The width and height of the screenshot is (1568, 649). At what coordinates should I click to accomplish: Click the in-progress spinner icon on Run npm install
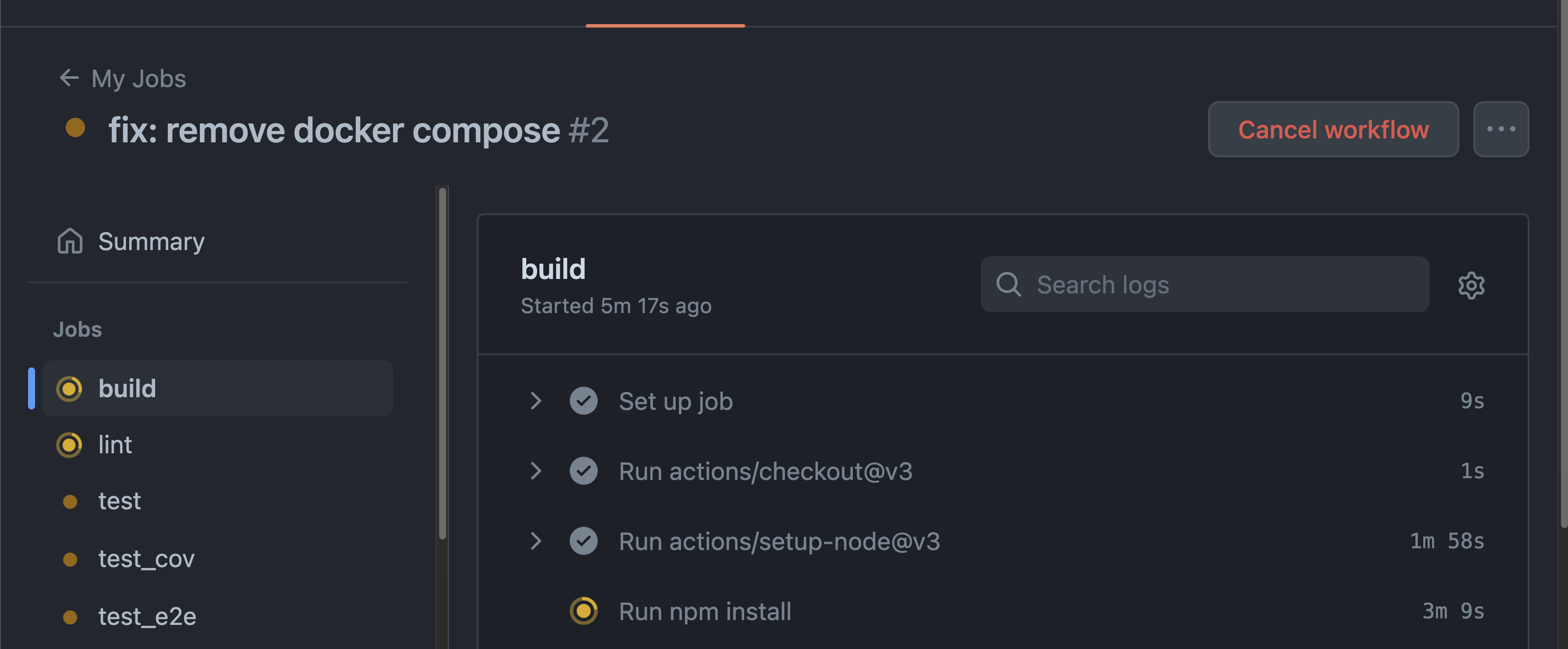point(584,611)
